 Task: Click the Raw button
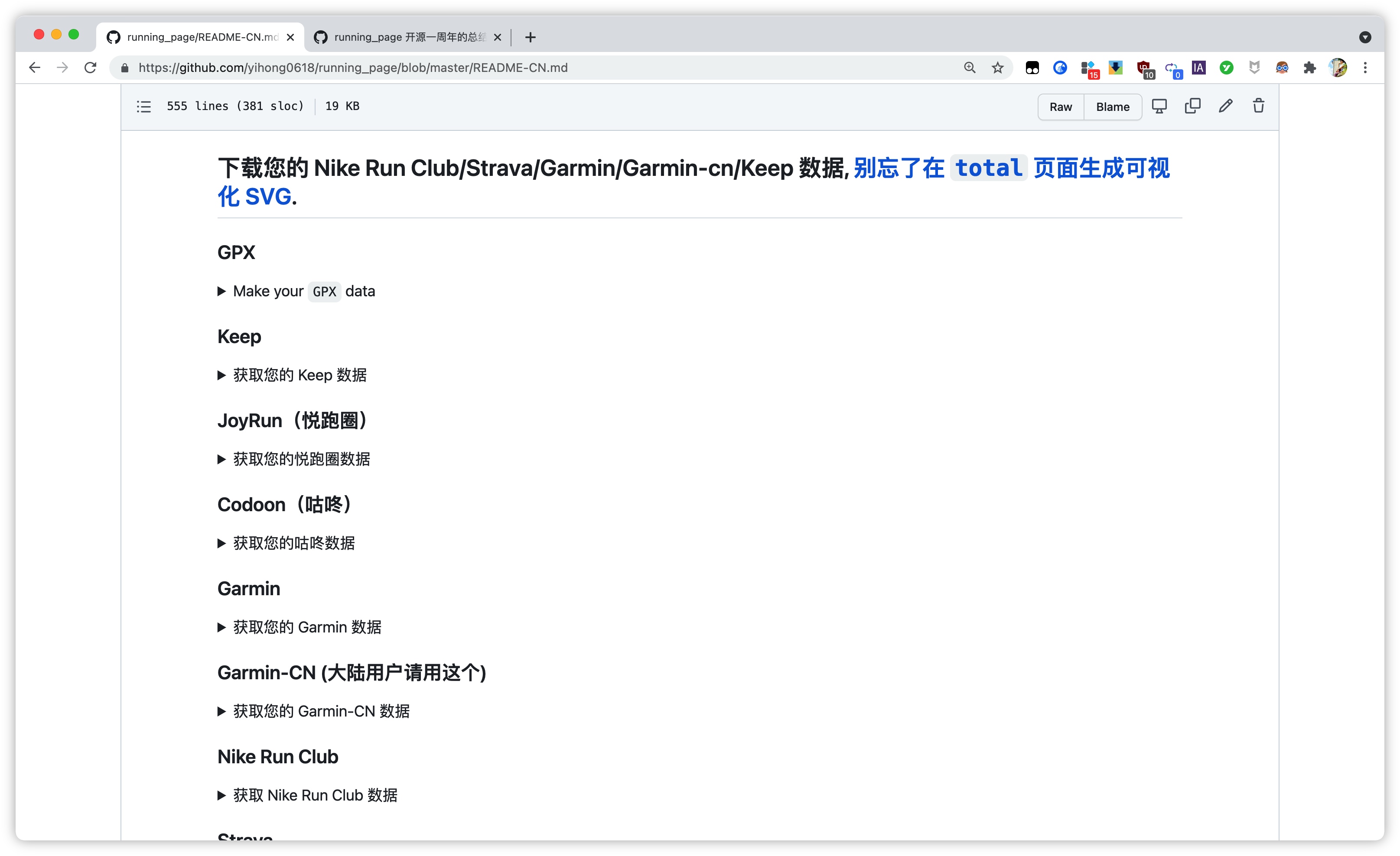(1060, 107)
